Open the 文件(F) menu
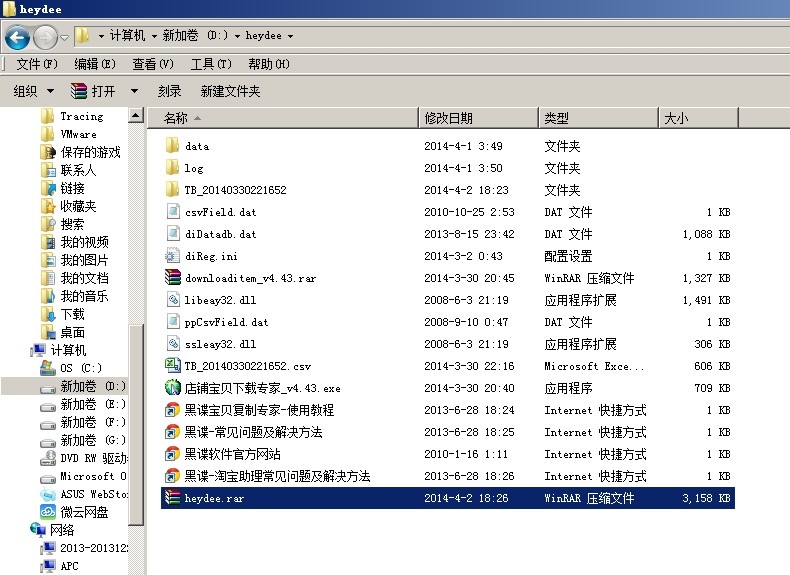 tap(37, 64)
